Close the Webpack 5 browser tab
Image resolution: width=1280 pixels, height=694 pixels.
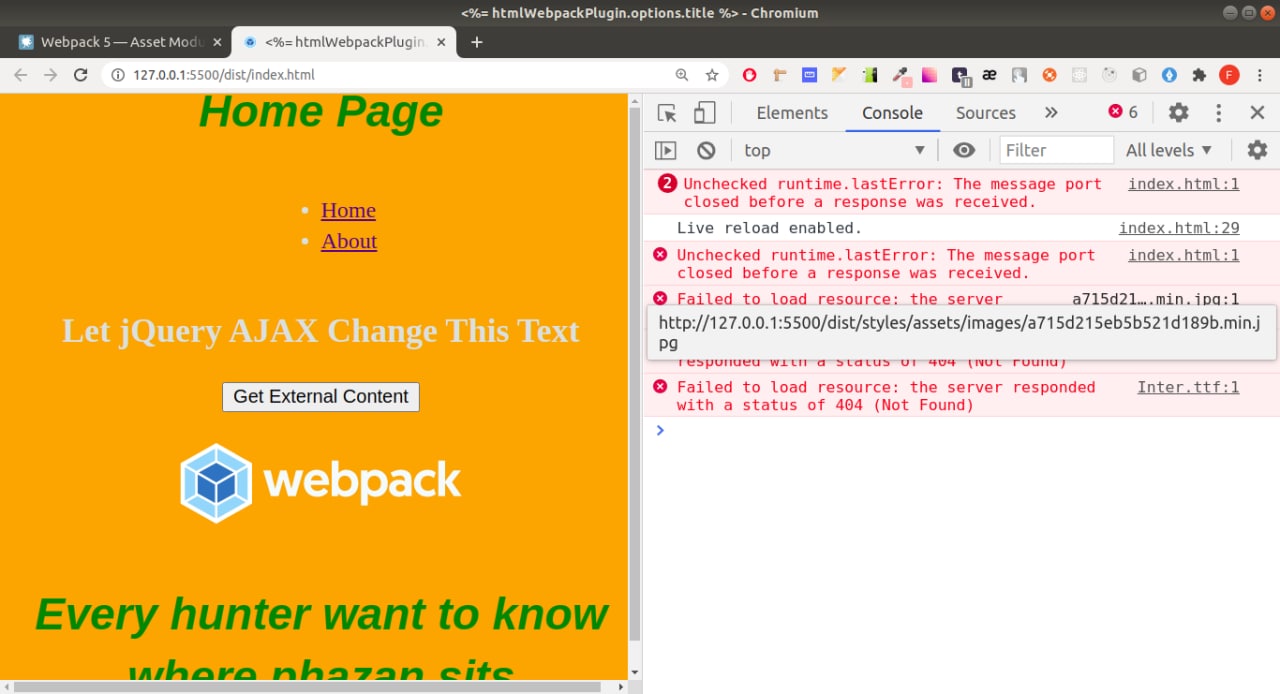(217, 42)
